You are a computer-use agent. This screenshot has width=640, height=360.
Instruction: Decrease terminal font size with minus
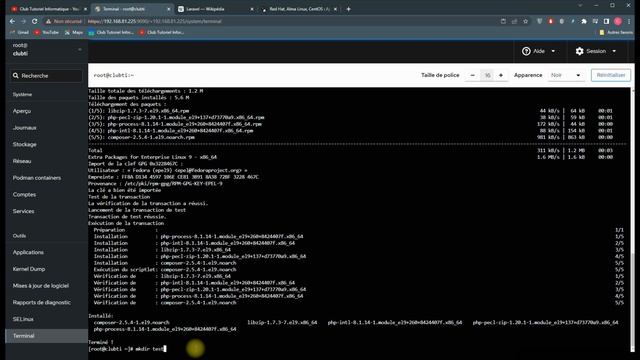[473, 75]
